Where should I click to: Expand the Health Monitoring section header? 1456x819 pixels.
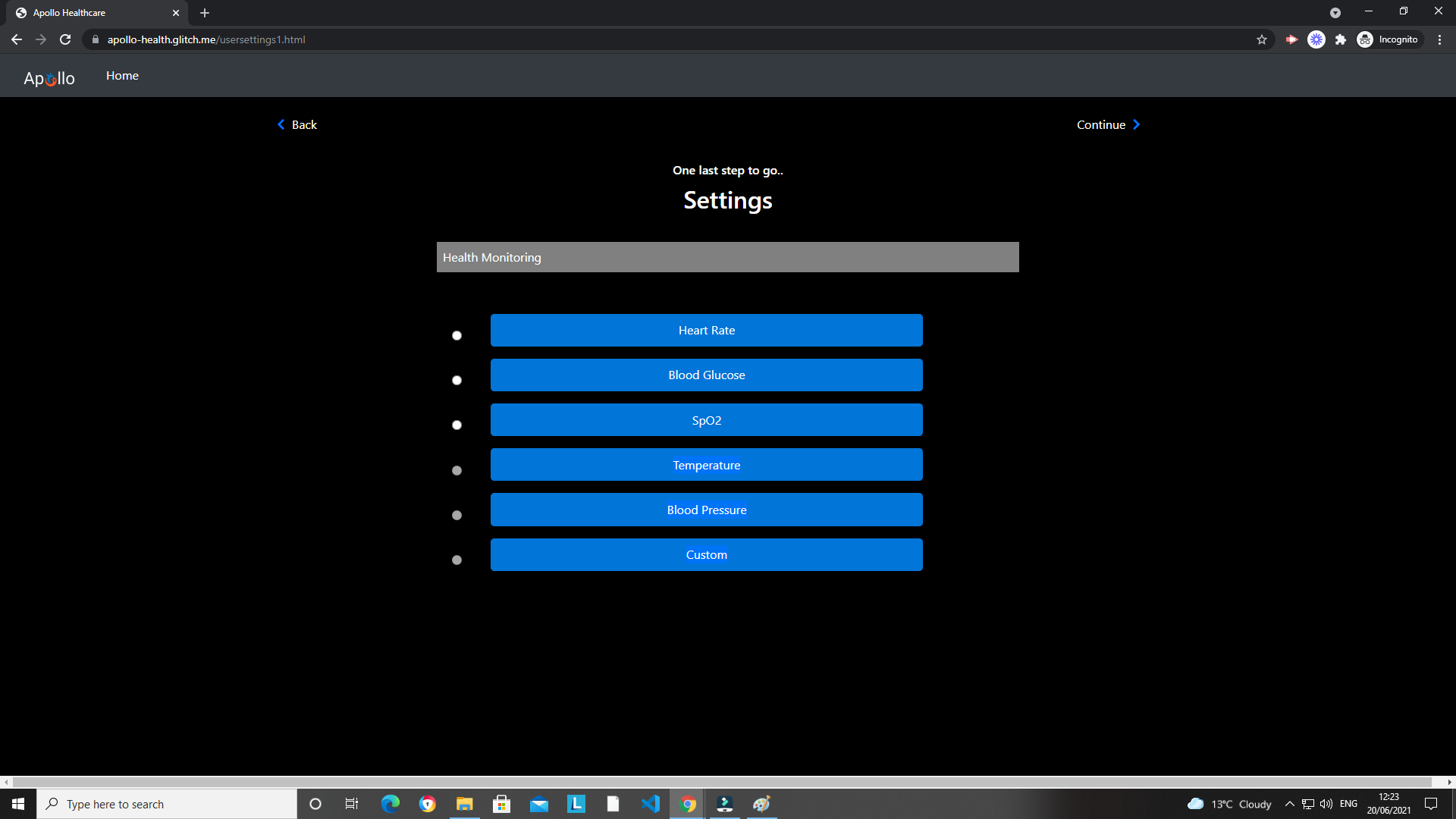(x=727, y=257)
